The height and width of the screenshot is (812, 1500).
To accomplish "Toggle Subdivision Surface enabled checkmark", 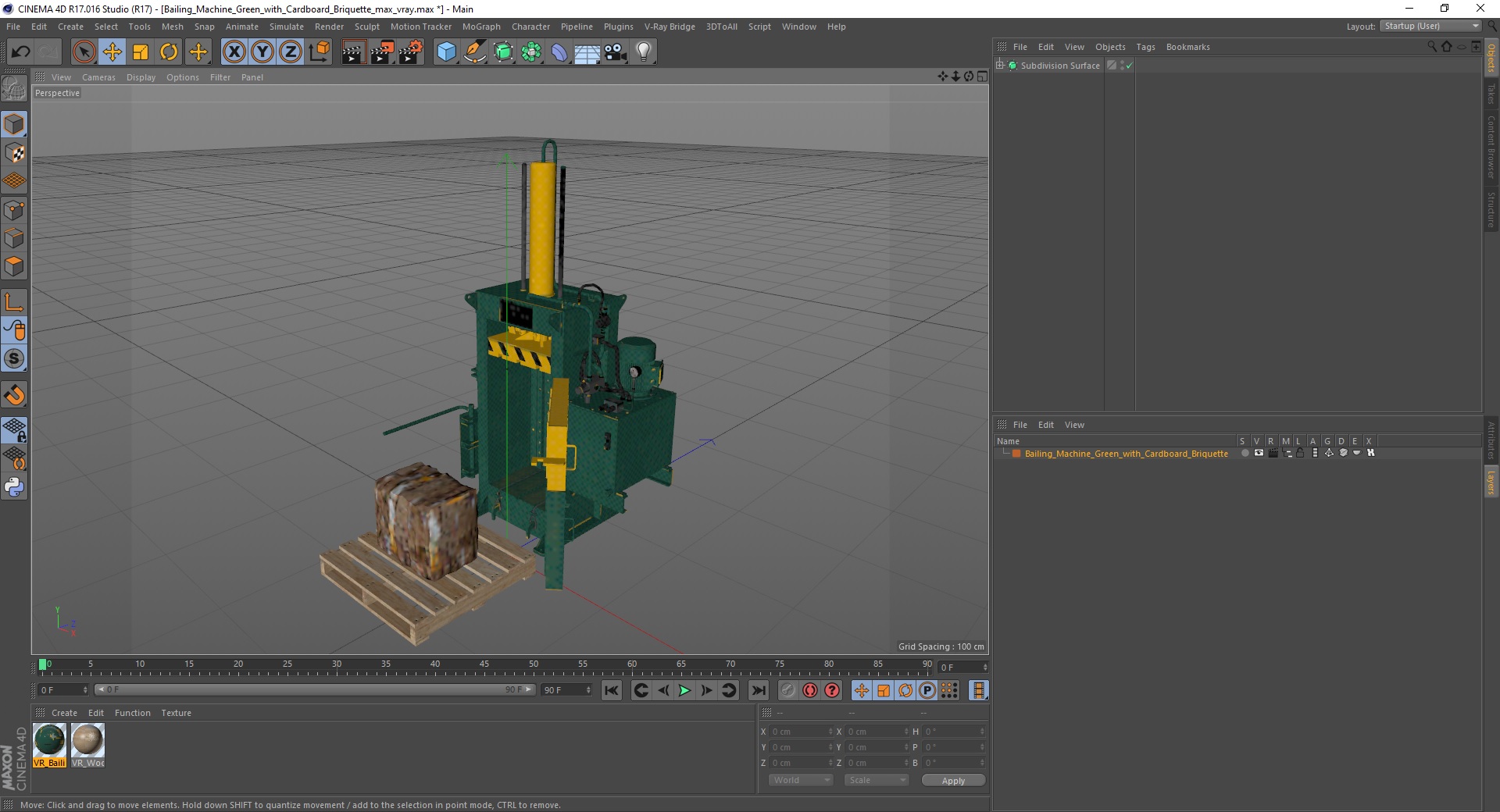I will pyautogui.click(x=1129, y=66).
